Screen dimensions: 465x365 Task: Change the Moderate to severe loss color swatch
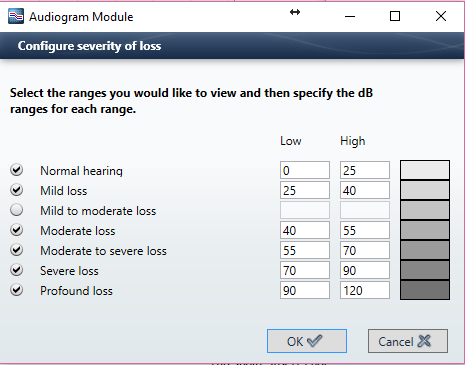coord(425,250)
